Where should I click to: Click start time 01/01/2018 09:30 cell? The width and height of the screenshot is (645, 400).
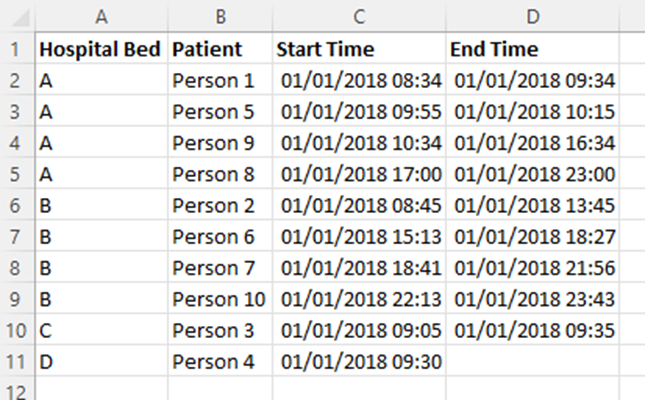tap(361, 361)
